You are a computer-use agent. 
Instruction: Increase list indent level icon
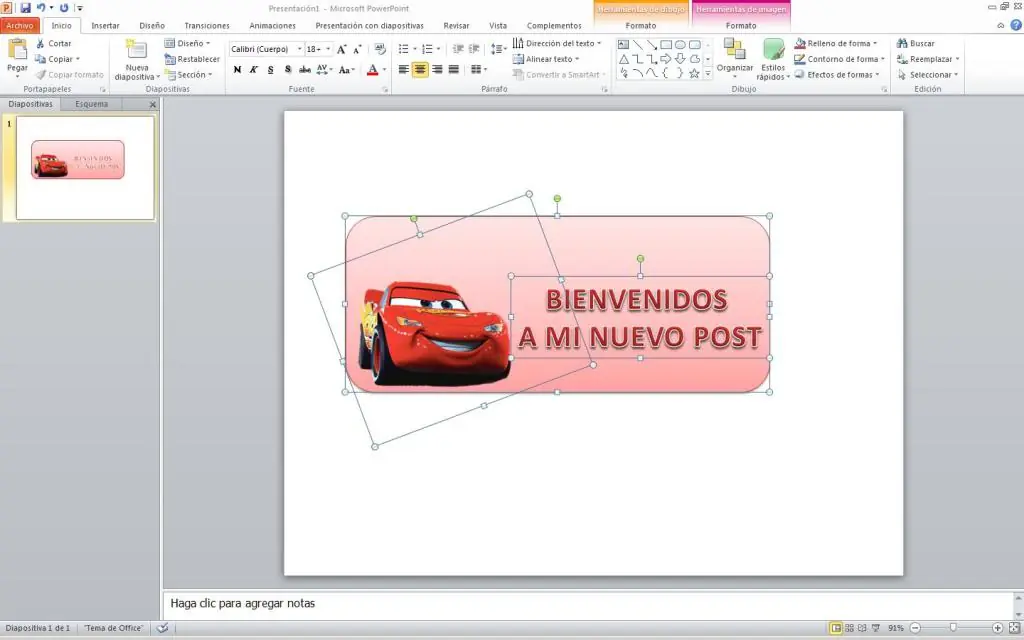pos(474,49)
